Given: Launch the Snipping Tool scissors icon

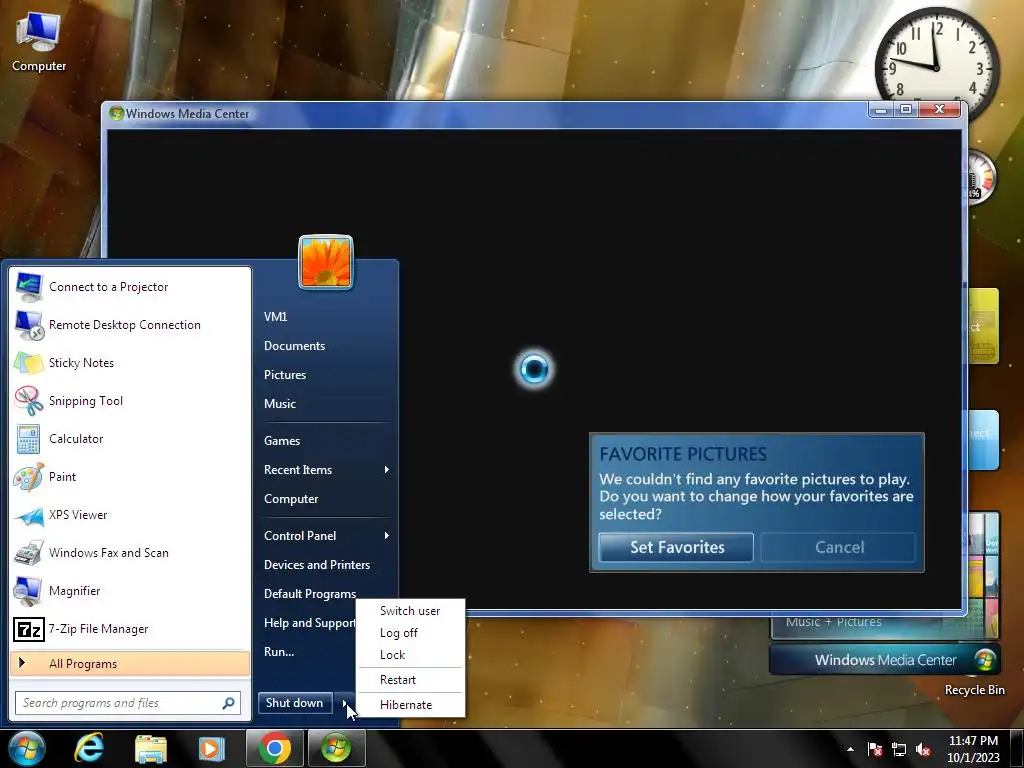Looking at the screenshot, I should [29, 401].
